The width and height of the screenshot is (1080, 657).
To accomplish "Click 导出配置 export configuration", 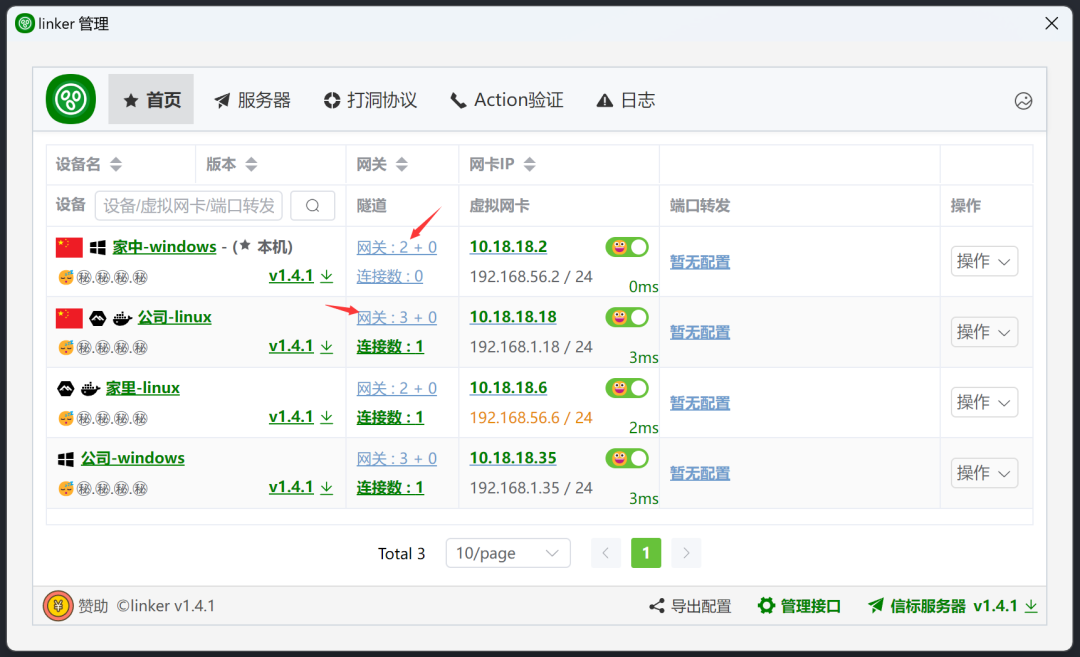I will (690, 606).
